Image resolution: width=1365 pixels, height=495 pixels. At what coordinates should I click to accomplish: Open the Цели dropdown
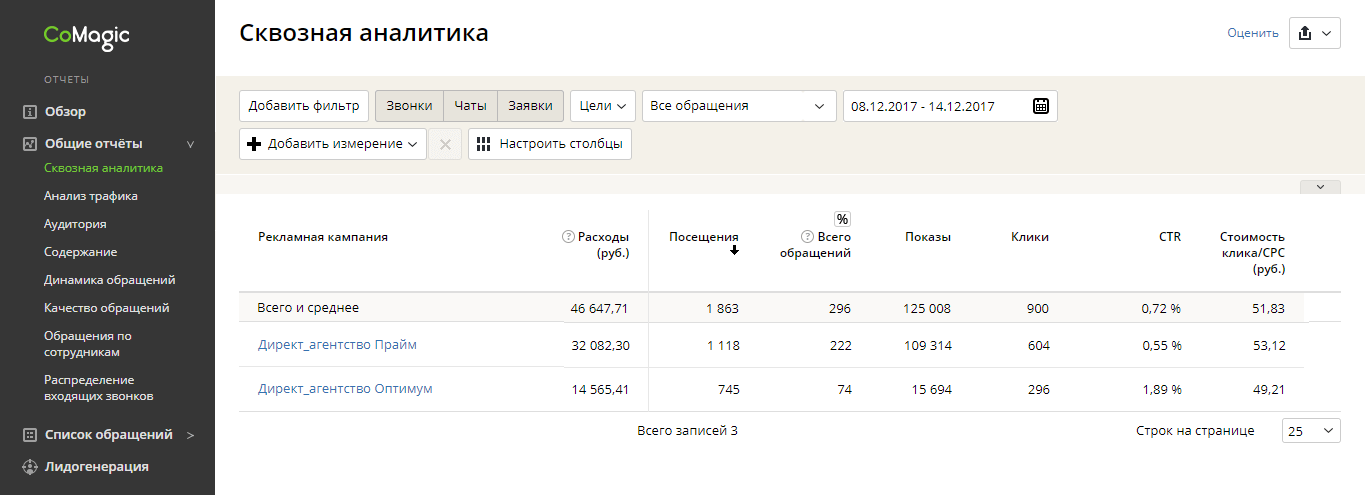[x=602, y=106]
